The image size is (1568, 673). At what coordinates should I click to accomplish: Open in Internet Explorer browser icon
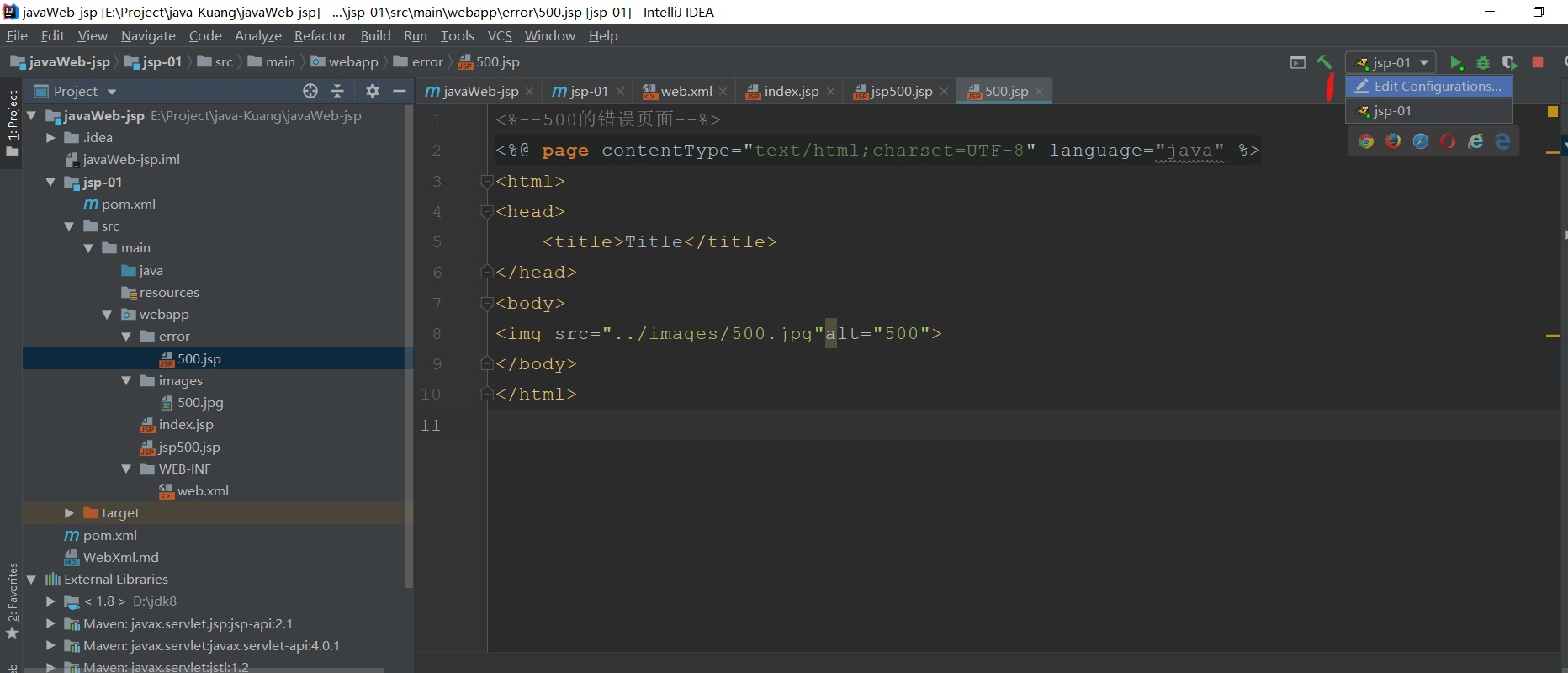click(x=1475, y=141)
